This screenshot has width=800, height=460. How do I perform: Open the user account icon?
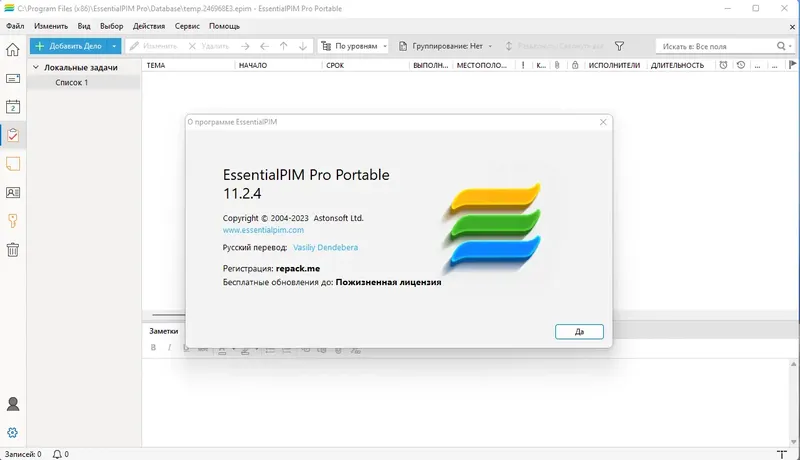point(13,404)
